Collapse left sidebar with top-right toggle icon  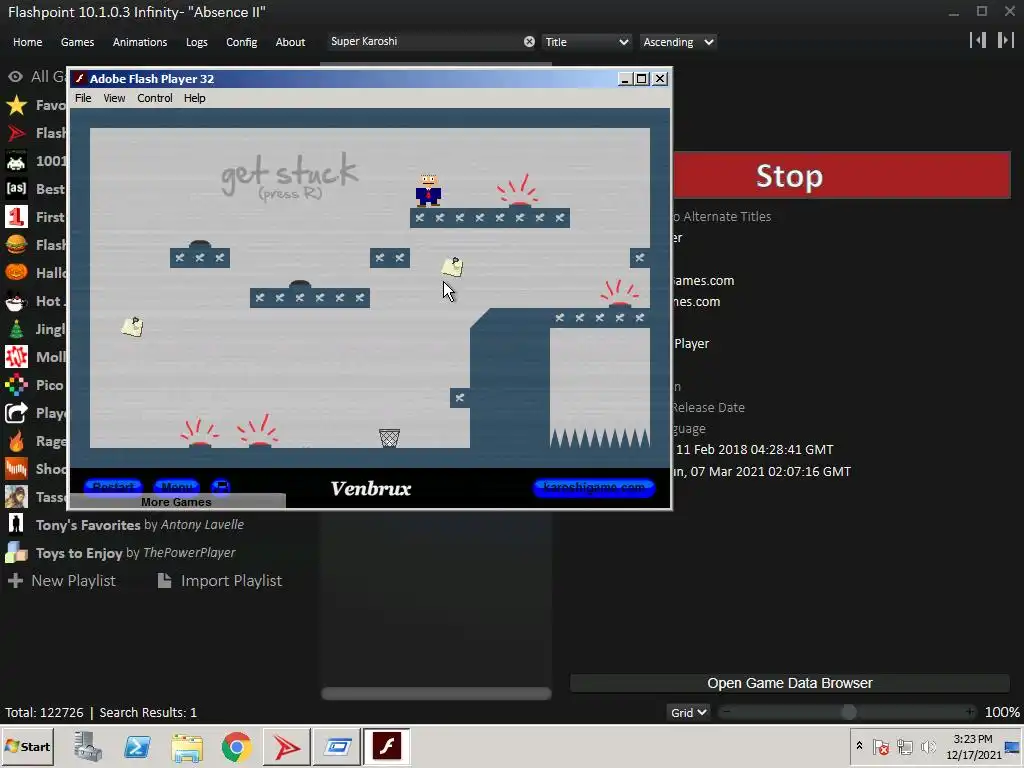point(978,40)
